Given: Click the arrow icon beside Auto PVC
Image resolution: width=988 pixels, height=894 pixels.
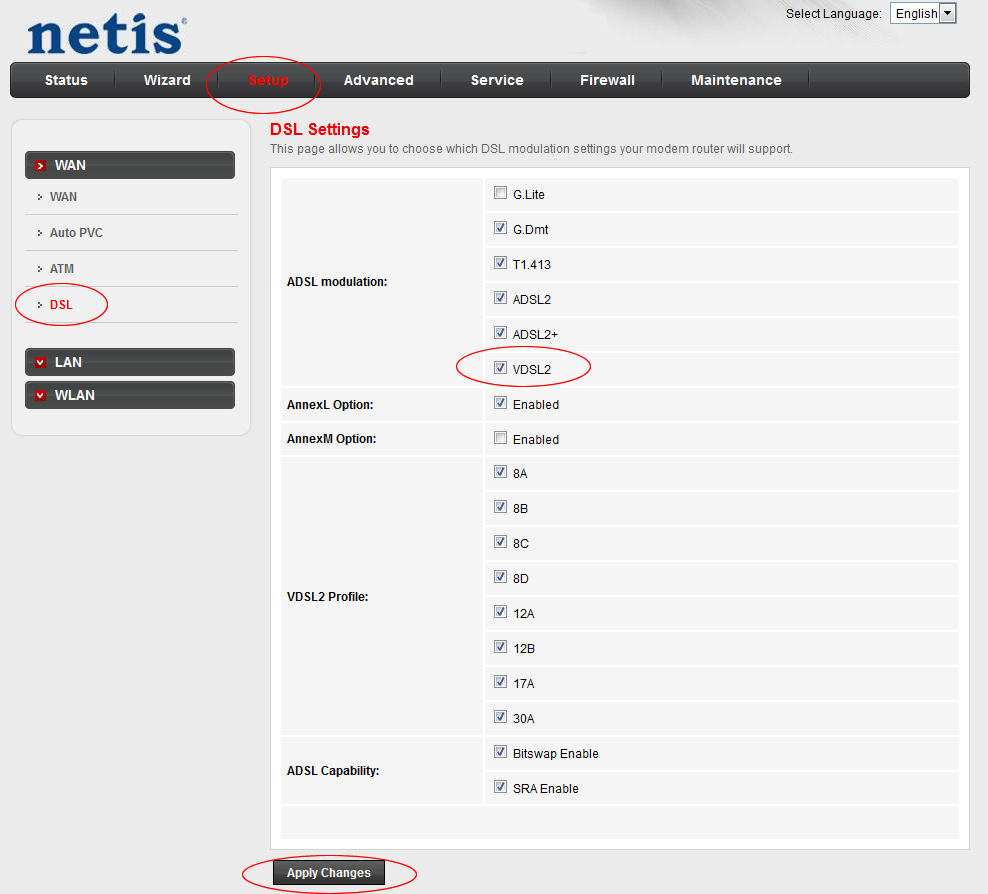Looking at the screenshot, I should pos(41,232).
